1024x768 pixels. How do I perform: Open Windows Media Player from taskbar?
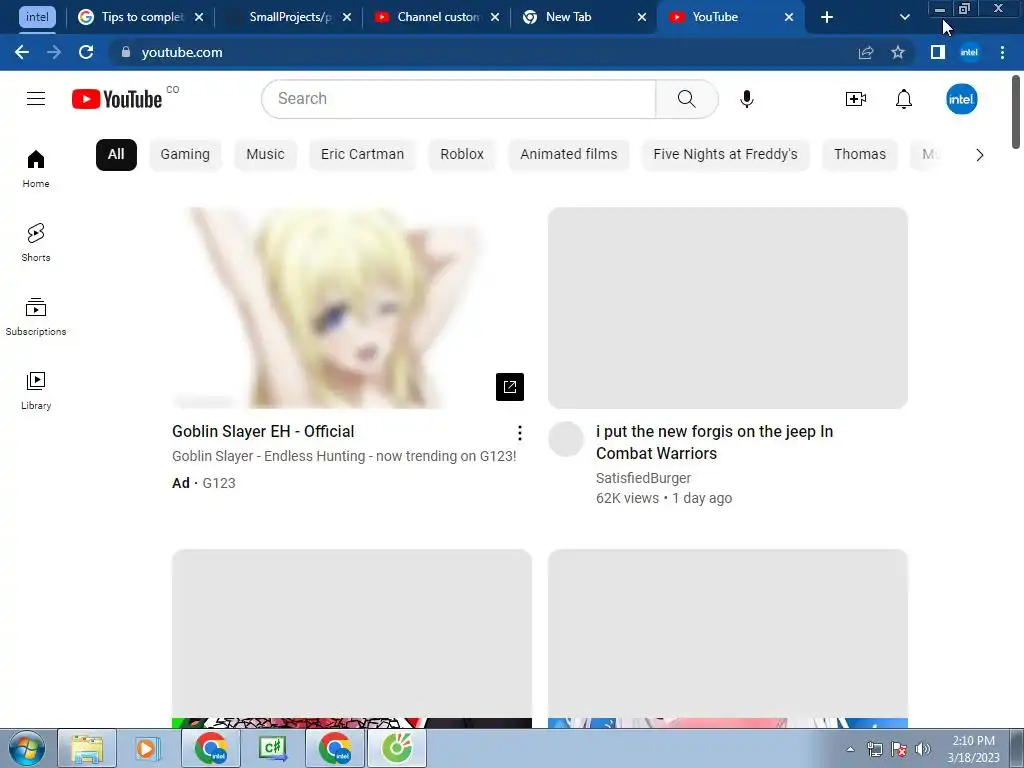tap(148, 748)
